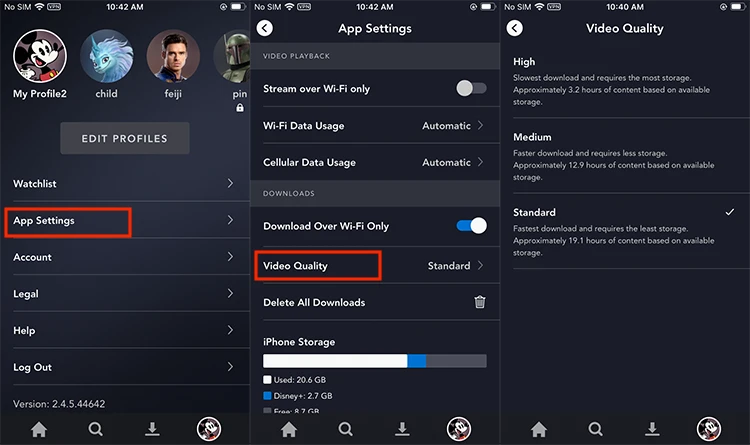This screenshot has width=750, height=445.
Task: Tap Cellular Data Usage label
Action: (x=309, y=163)
